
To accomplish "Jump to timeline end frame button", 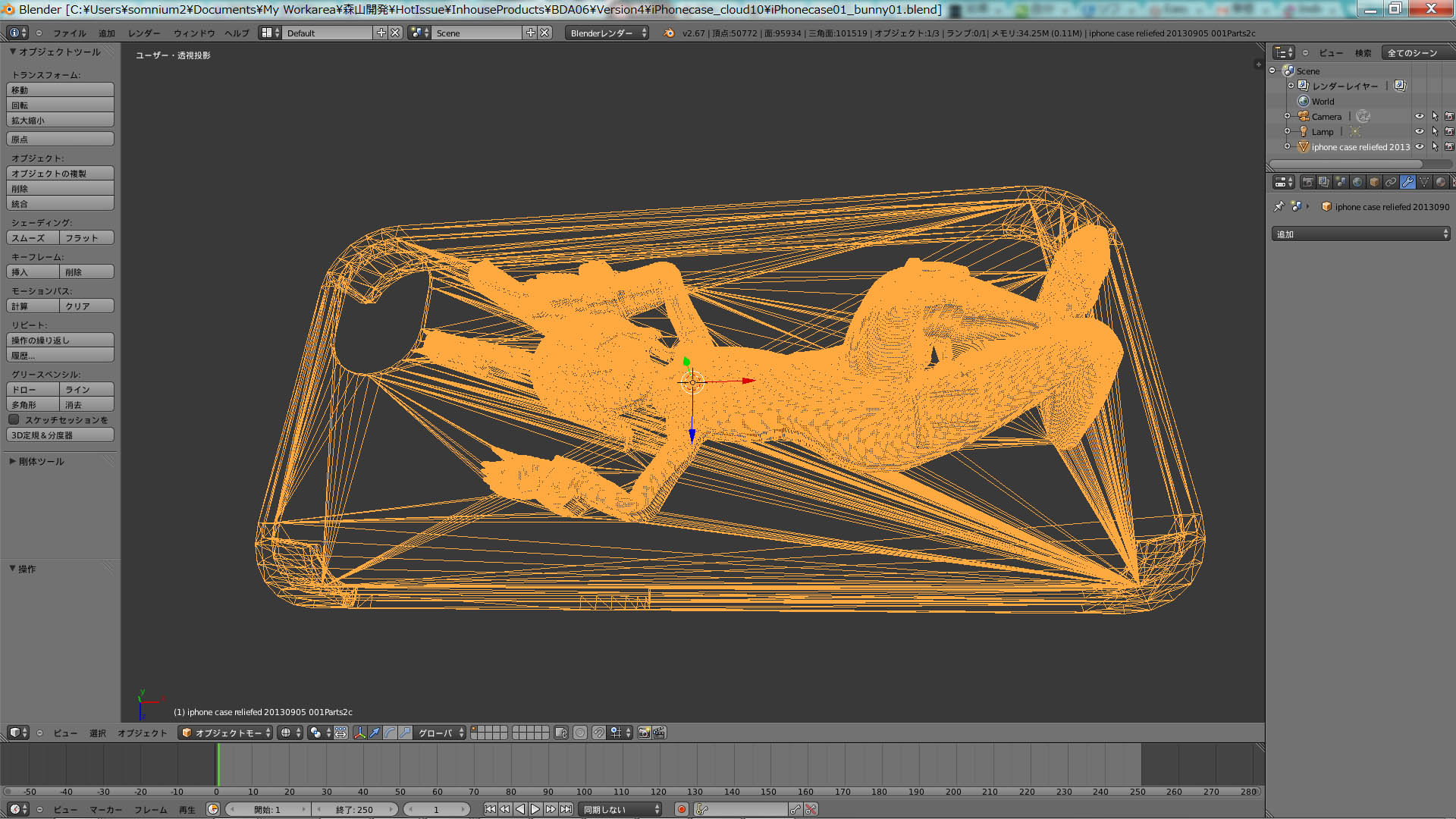I will point(566,809).
